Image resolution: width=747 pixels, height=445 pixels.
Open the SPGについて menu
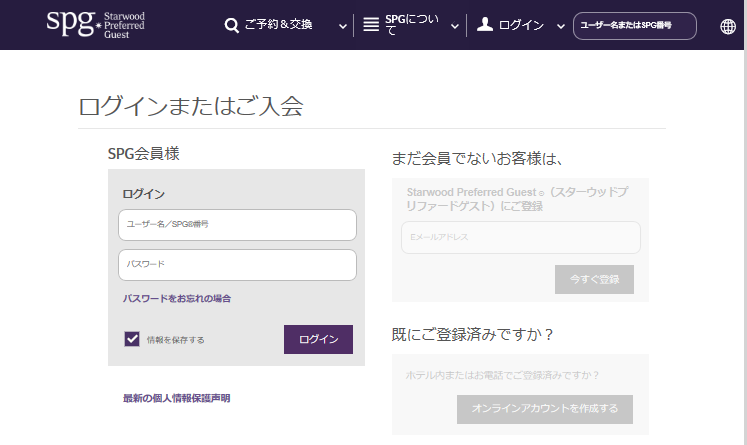pos(412,25)
